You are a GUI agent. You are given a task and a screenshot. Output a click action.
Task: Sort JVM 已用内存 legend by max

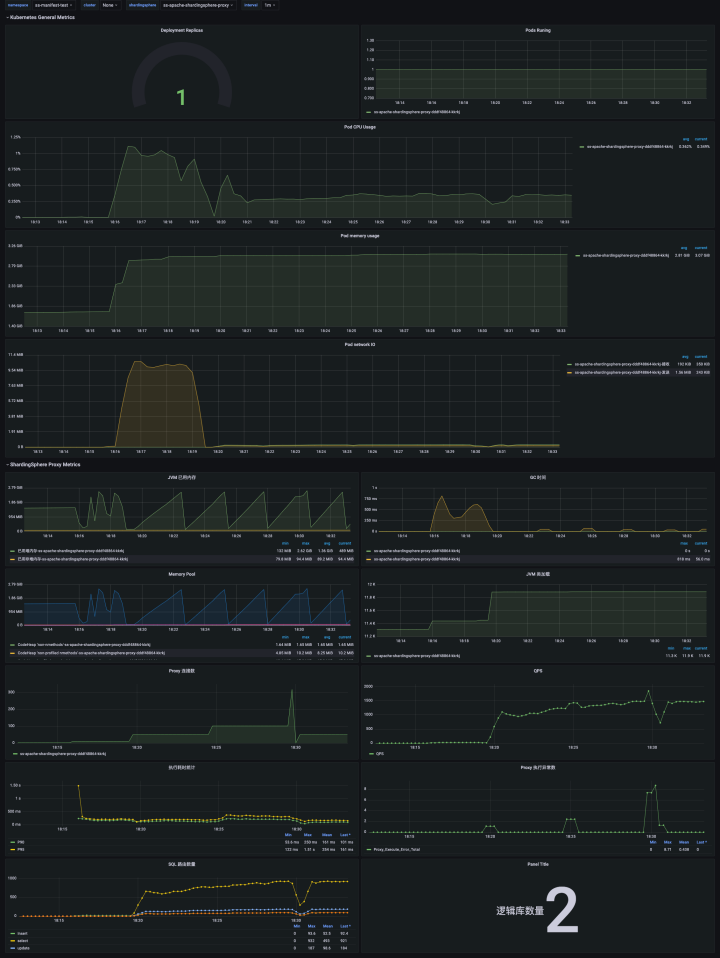coord(306,543)
